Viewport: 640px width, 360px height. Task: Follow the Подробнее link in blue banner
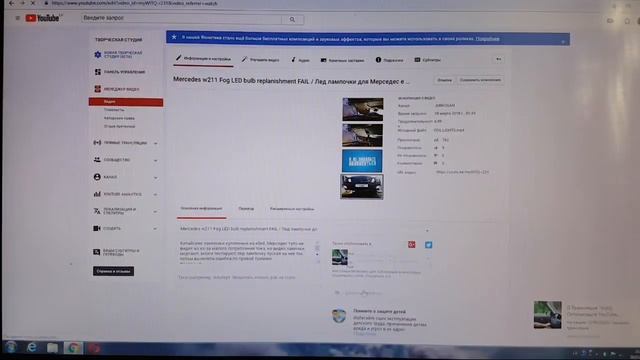[487, 39]
